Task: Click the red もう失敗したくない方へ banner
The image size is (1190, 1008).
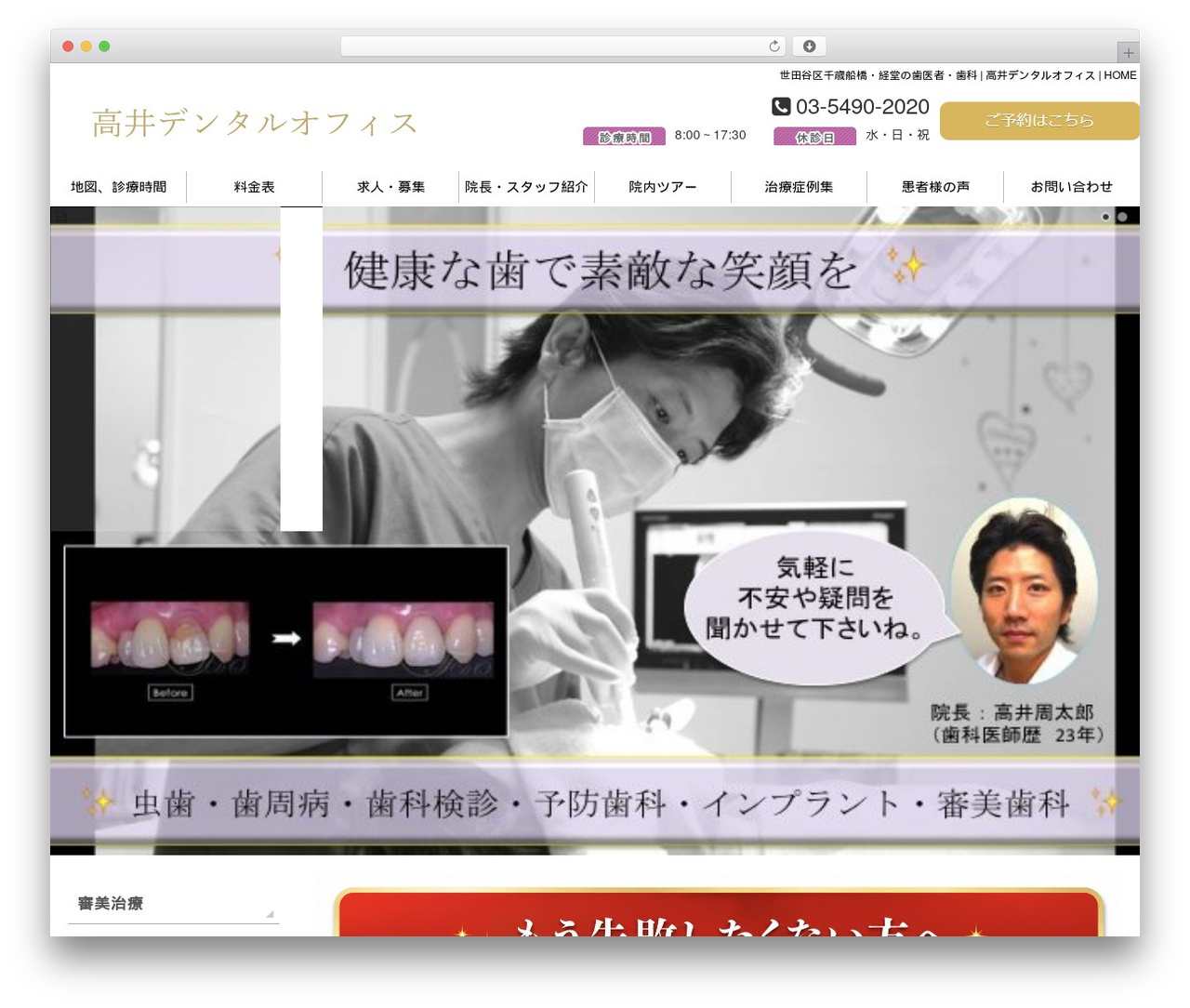Action: [719, 913]
